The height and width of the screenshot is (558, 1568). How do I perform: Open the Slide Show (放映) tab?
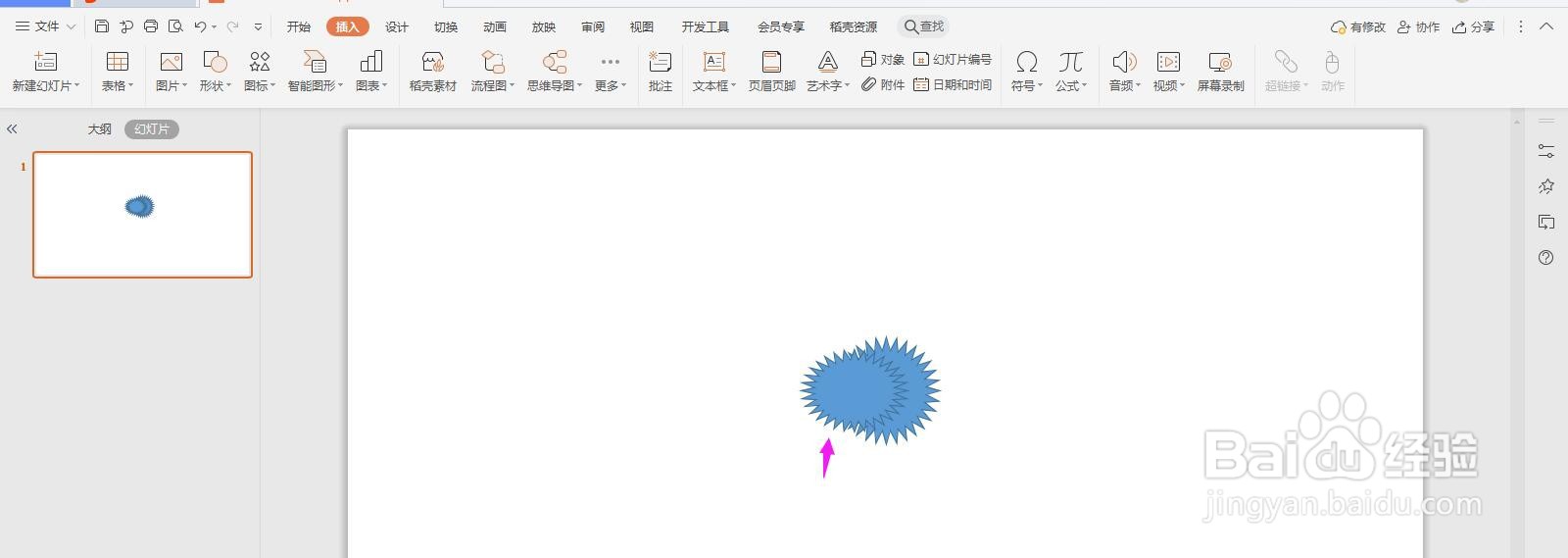544,27
